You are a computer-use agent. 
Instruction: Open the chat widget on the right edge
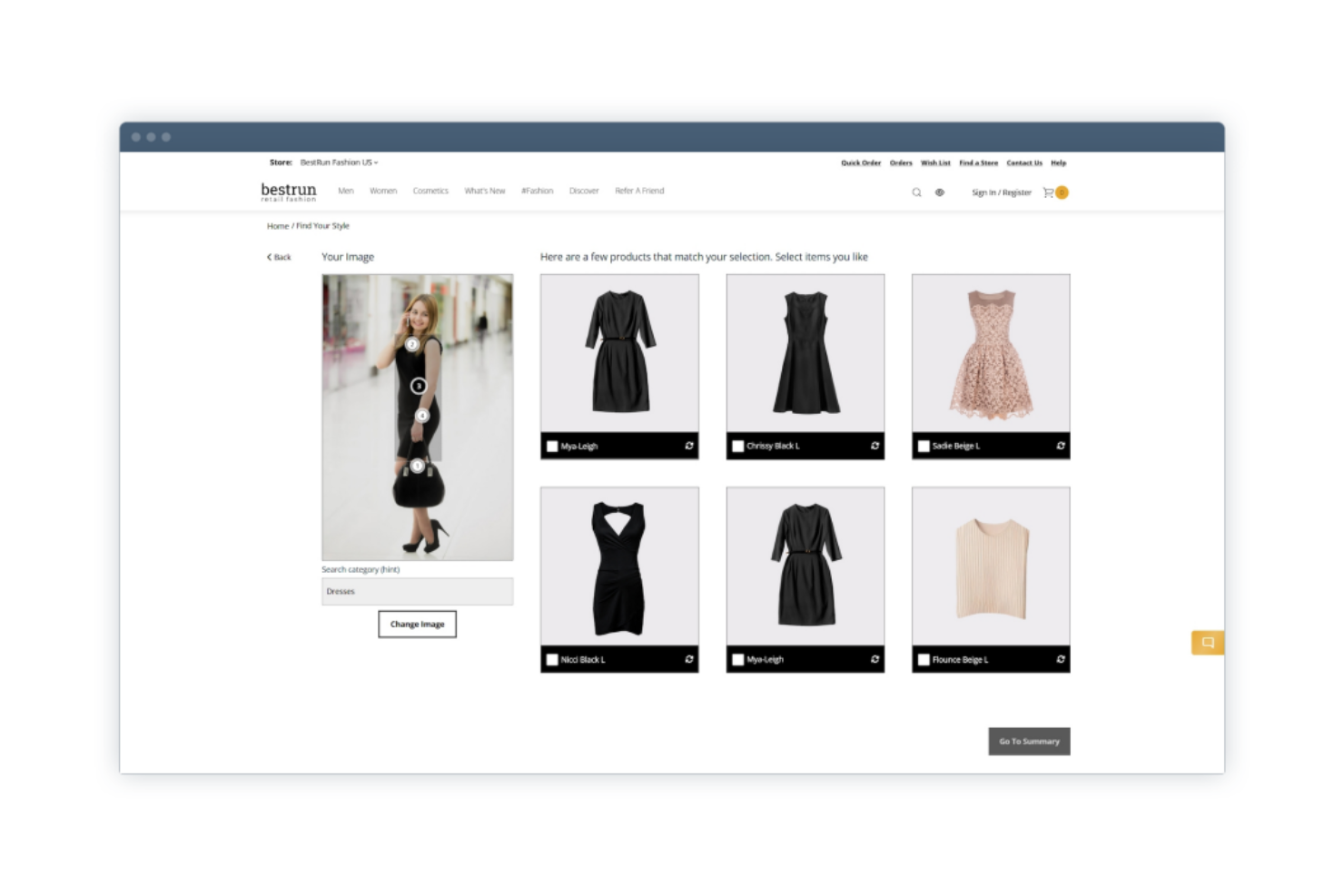coord(1207,642)
